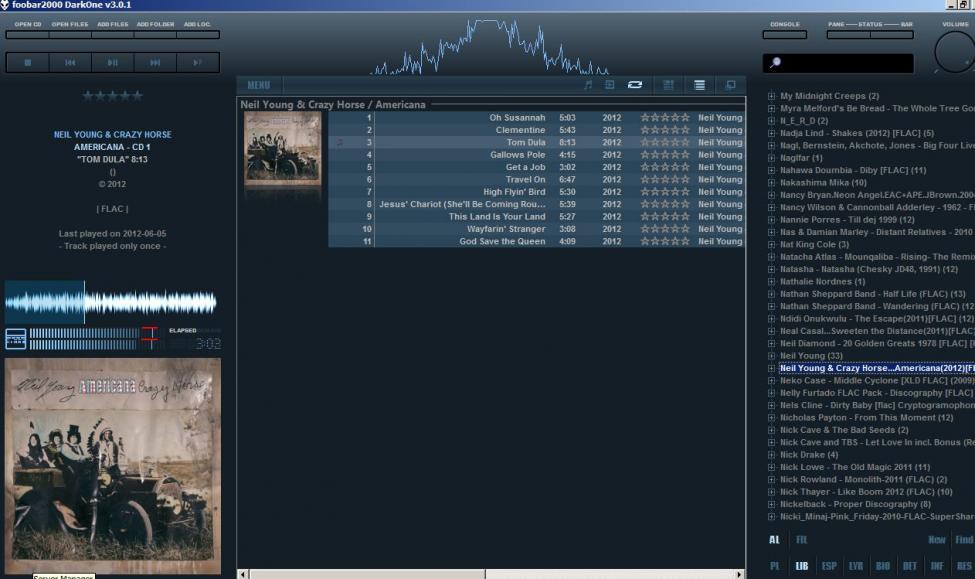This screenshot has width=975, height=579.
Task: Switch to the PL tab
Action: (775, 566)
